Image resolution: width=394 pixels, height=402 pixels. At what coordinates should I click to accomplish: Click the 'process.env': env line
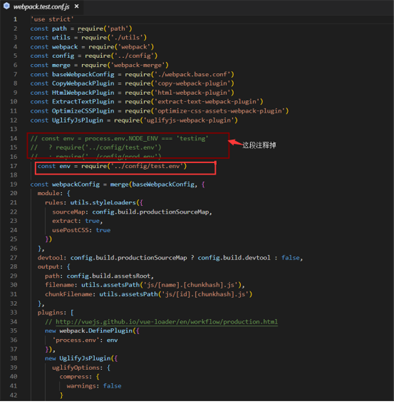pyautogui.click(x=85, y=340)
